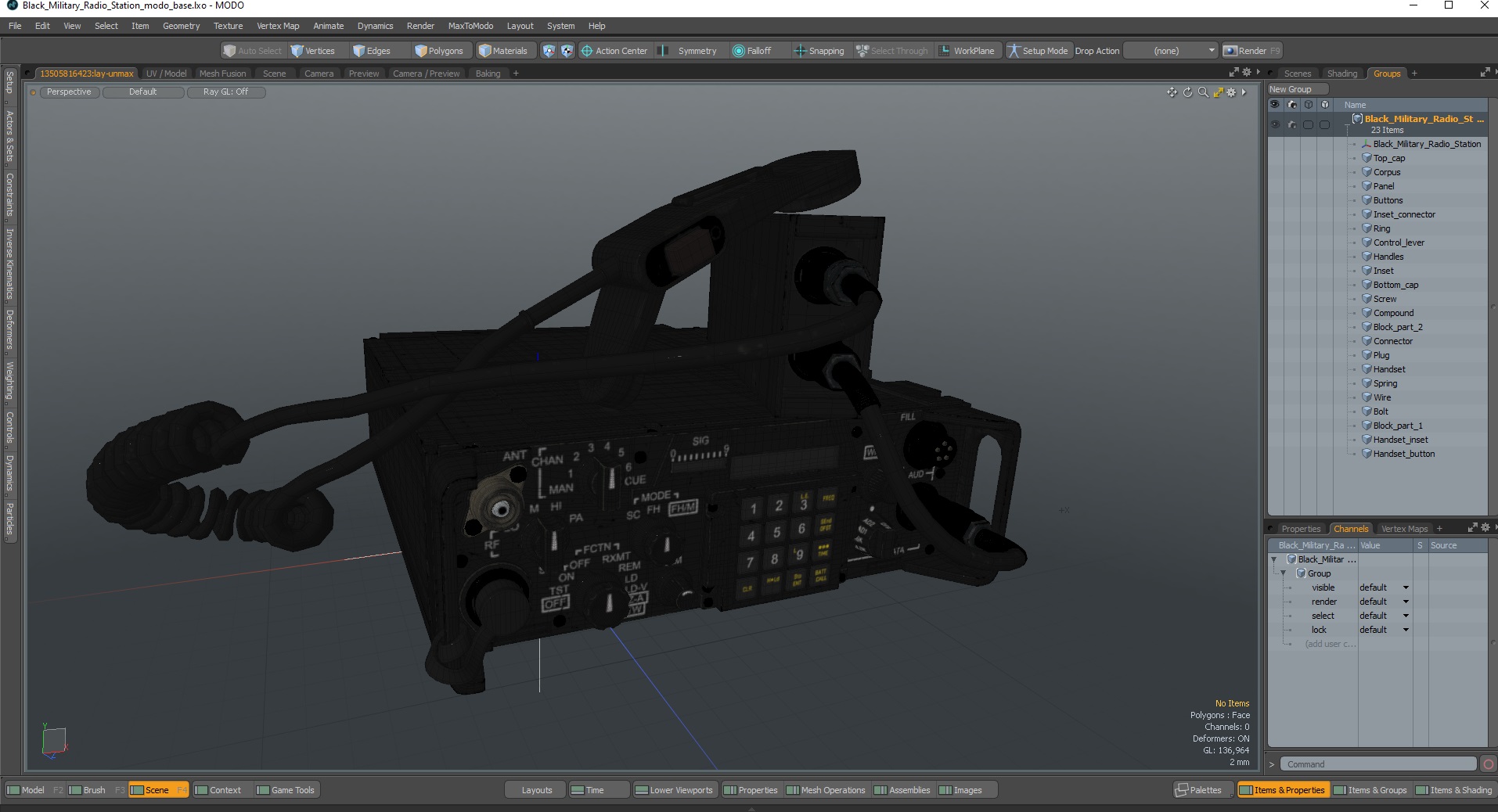Screen dimensions: 1498x812
Task: Select the Handset_button item
Action: [1404, 454]
